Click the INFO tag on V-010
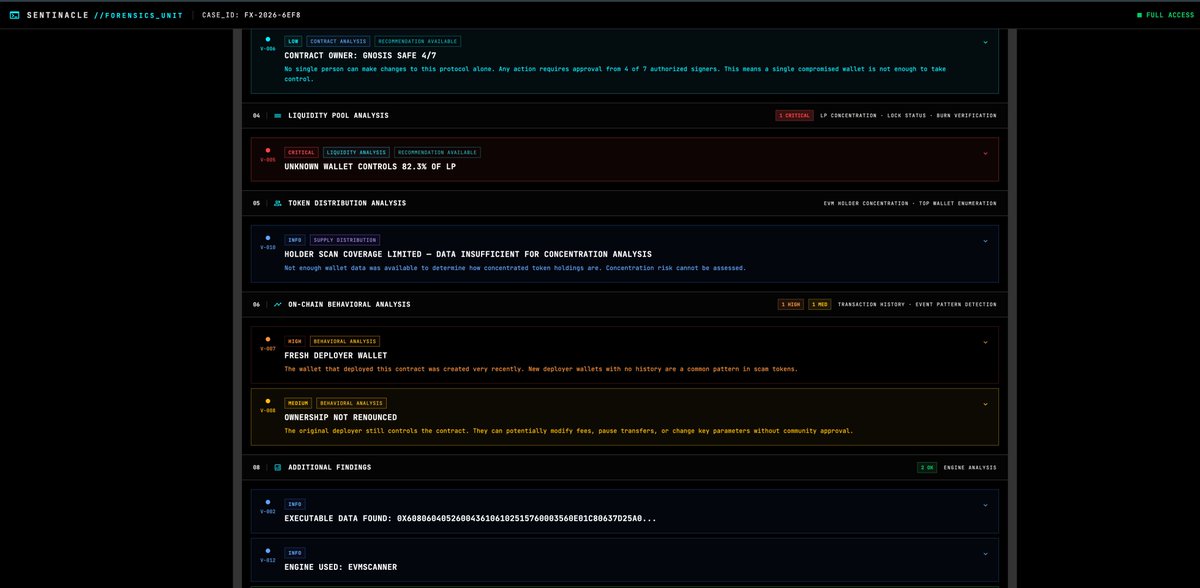 295,240
